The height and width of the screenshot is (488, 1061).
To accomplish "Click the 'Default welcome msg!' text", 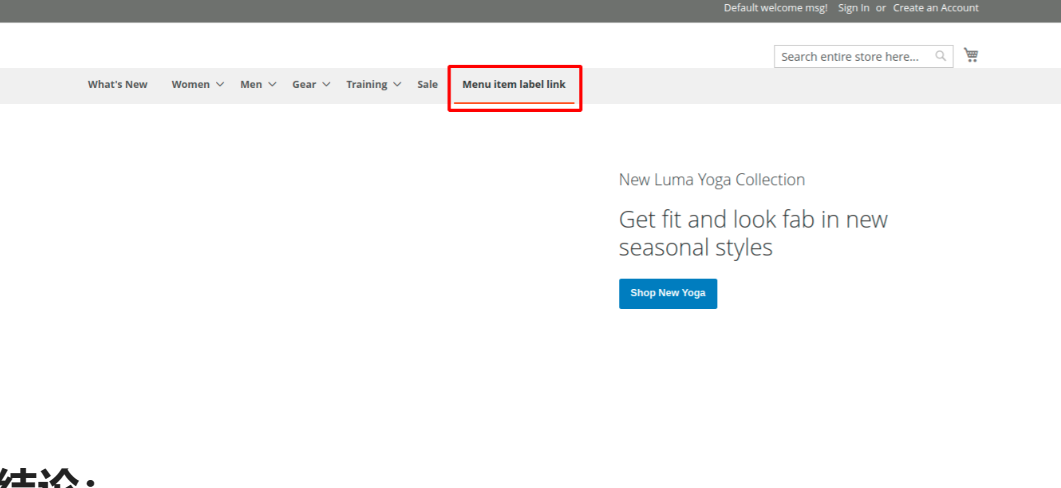I will [x=775, y=8].
